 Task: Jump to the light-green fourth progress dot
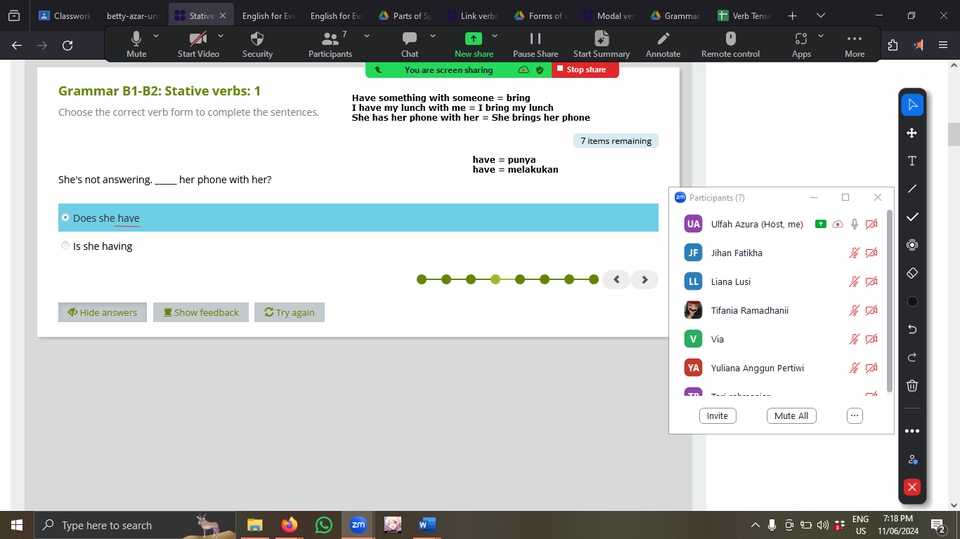495,279
